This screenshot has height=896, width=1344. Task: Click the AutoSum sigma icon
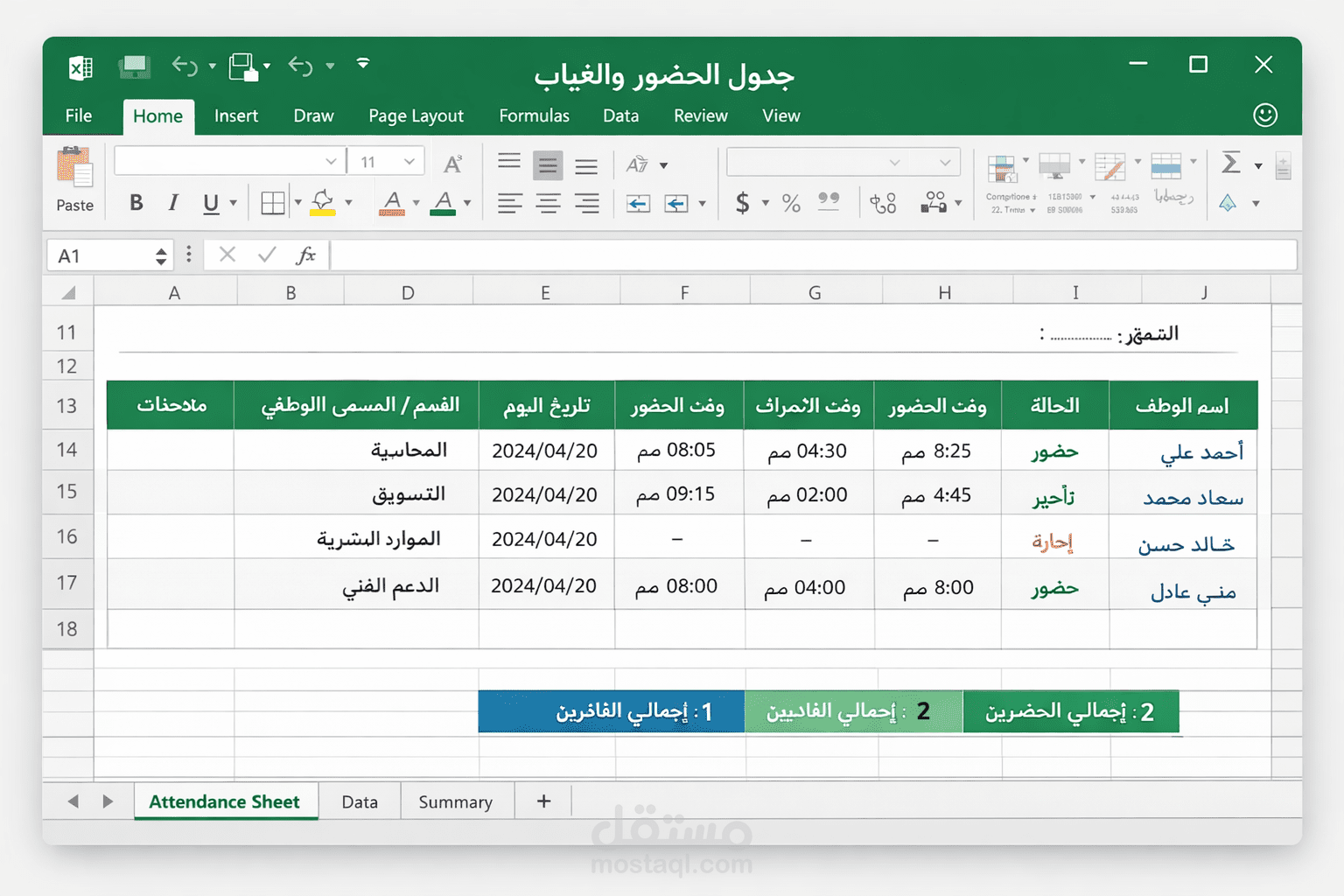(x=1229, y=163)
